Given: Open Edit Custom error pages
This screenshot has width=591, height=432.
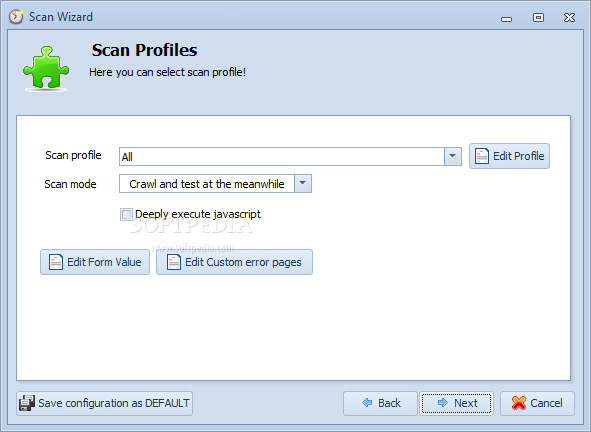Looking at the screenshot, I should pyautogui.click(x=234, y=262).
